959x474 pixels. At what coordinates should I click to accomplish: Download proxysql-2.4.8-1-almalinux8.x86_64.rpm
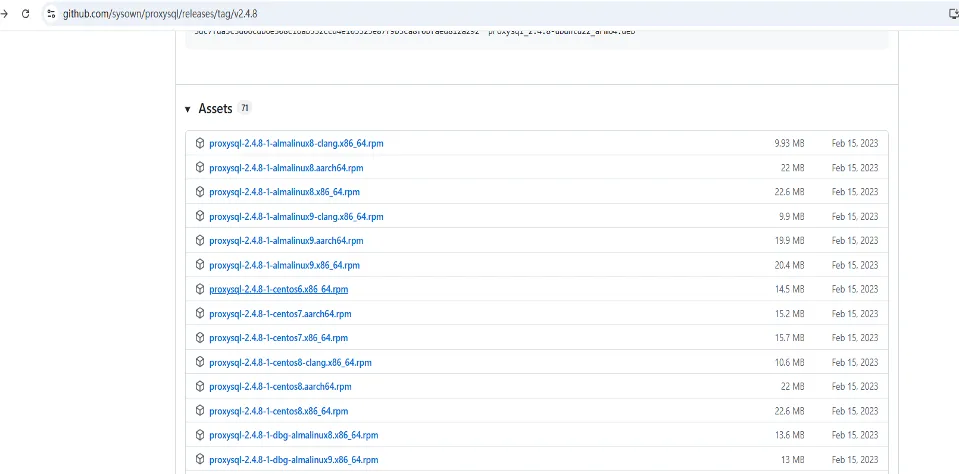[284, 192]
